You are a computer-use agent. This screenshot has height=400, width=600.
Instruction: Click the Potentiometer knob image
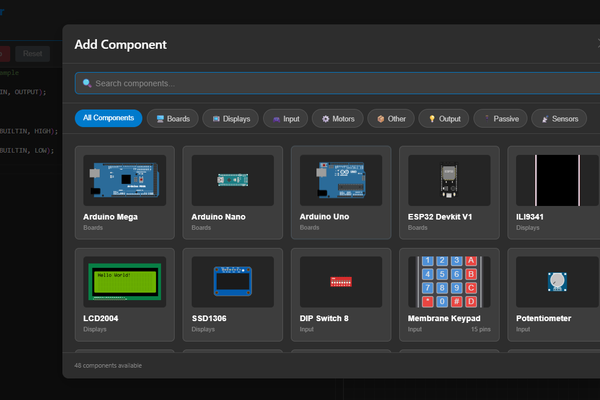click(x=558, y=282)
